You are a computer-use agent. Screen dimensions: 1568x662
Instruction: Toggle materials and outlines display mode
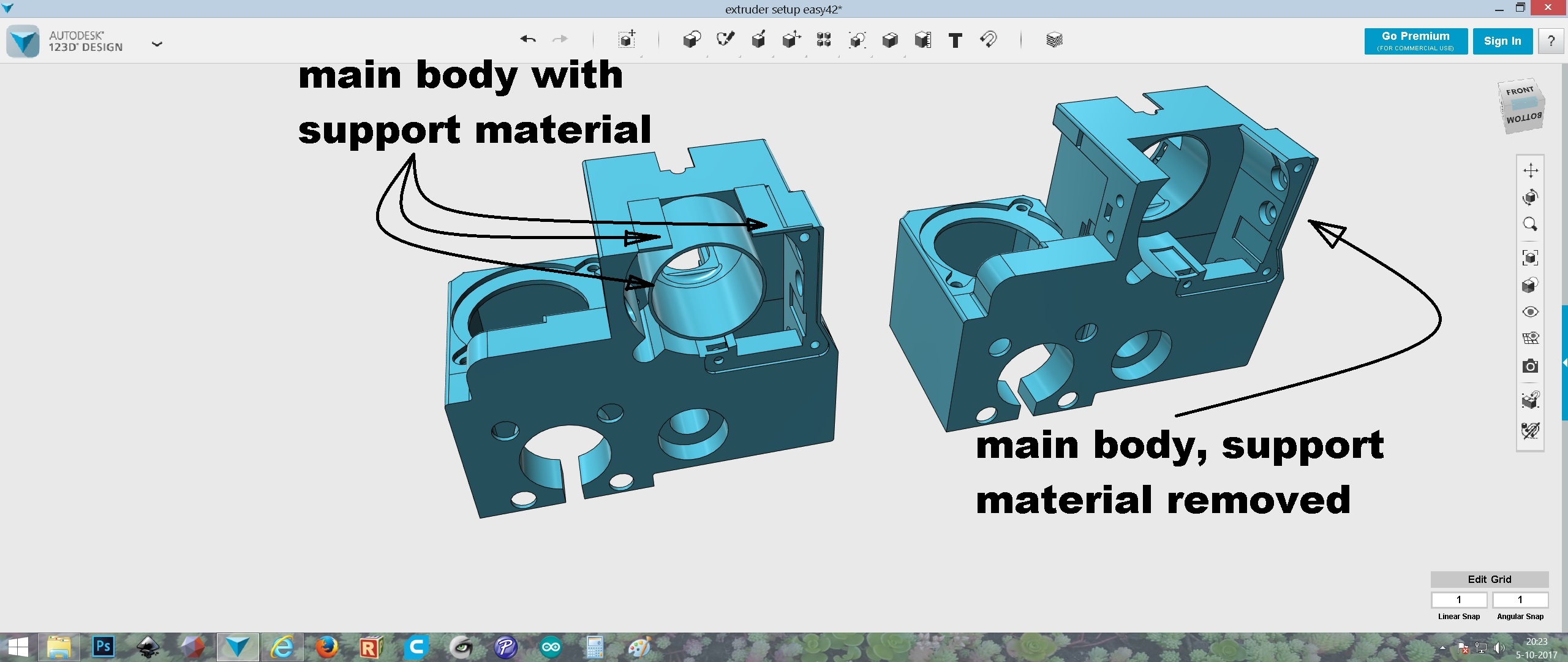(x=1530, y=285)
